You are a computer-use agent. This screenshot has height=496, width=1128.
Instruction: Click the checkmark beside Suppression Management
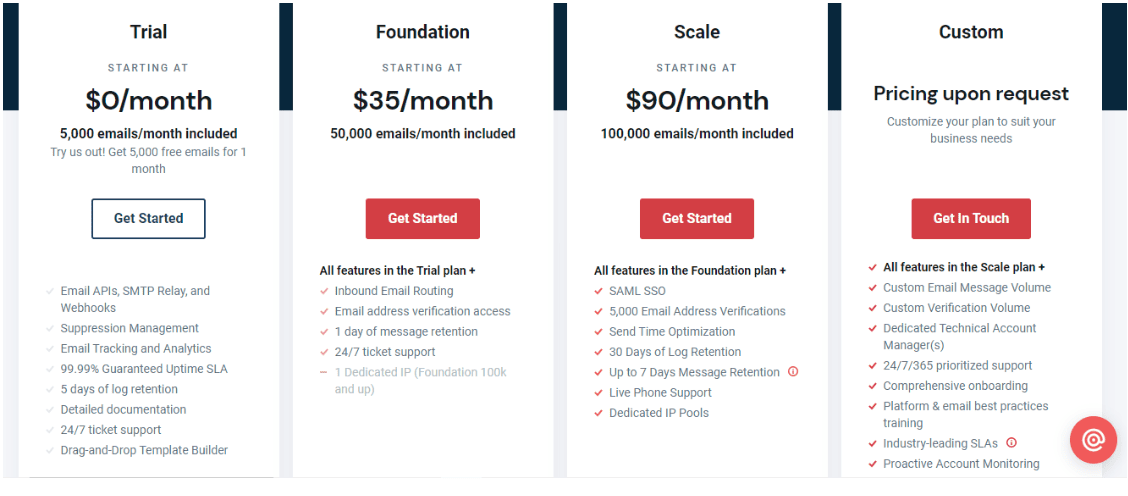(50, 328)
